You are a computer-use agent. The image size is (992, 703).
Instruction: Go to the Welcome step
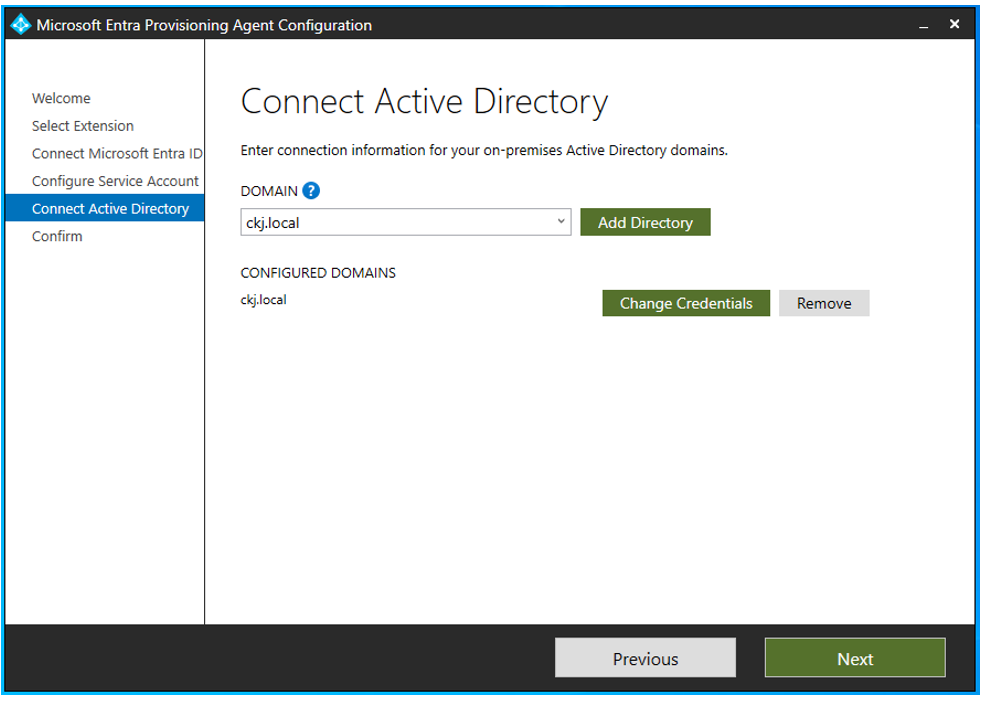click(61, 98)
